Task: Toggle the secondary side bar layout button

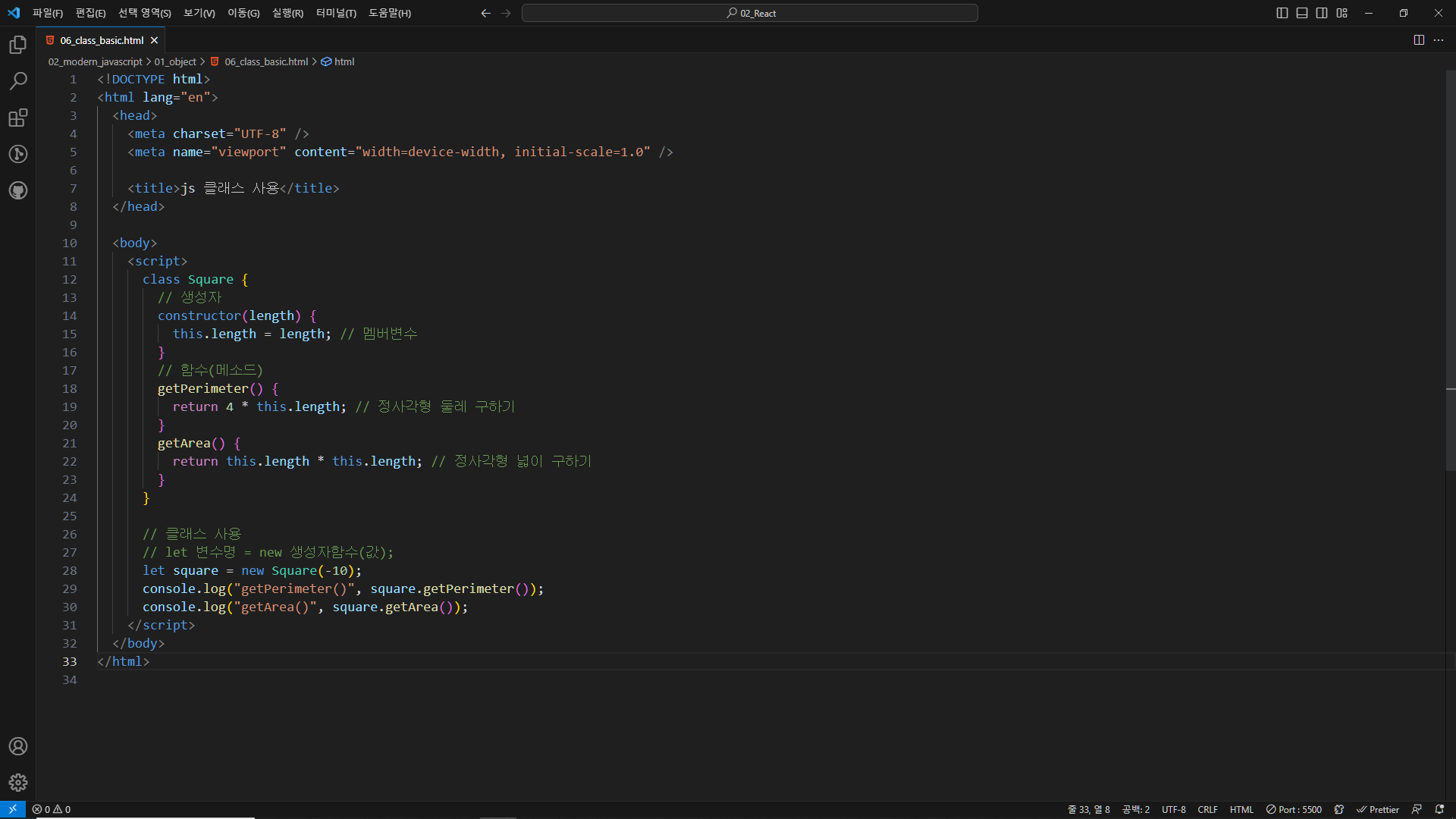Action: pos(1322,13)
